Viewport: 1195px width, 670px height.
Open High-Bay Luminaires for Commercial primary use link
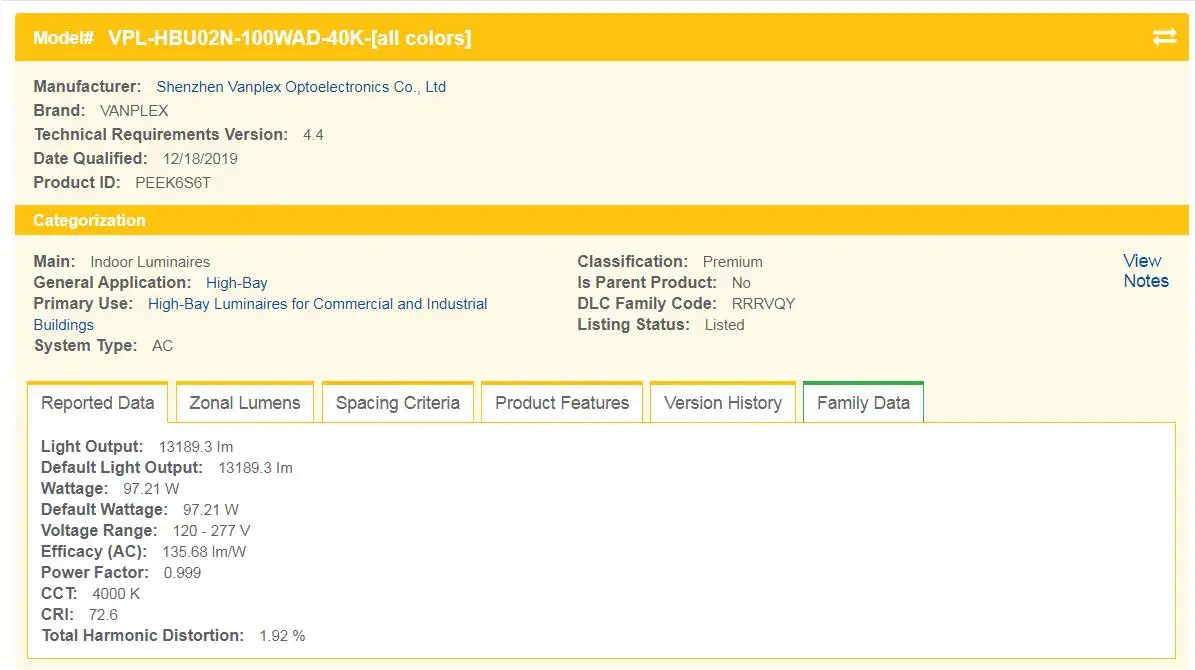pyautogui.click(x=317, y=304)
